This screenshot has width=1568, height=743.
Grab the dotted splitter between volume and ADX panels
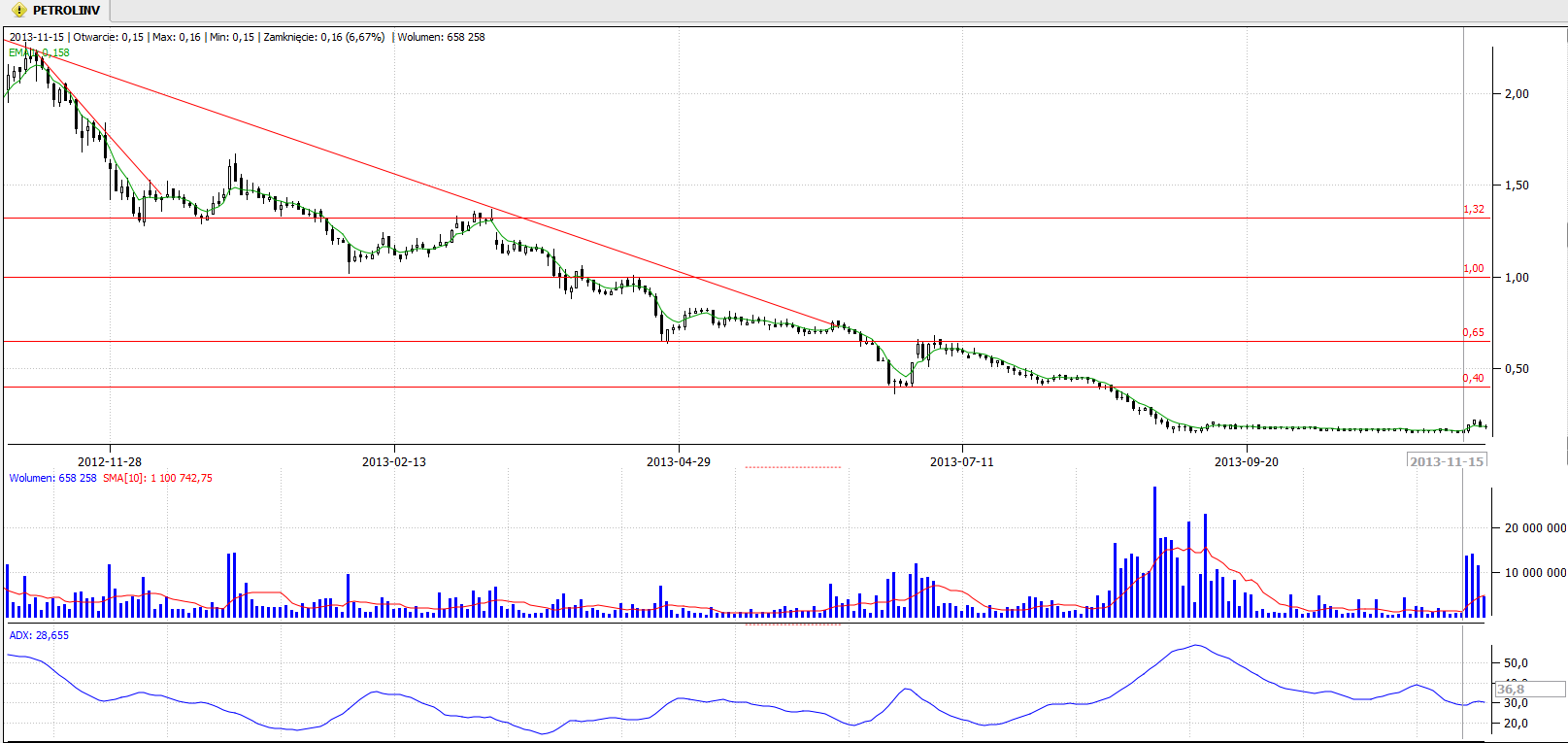(x=793, y=625)
